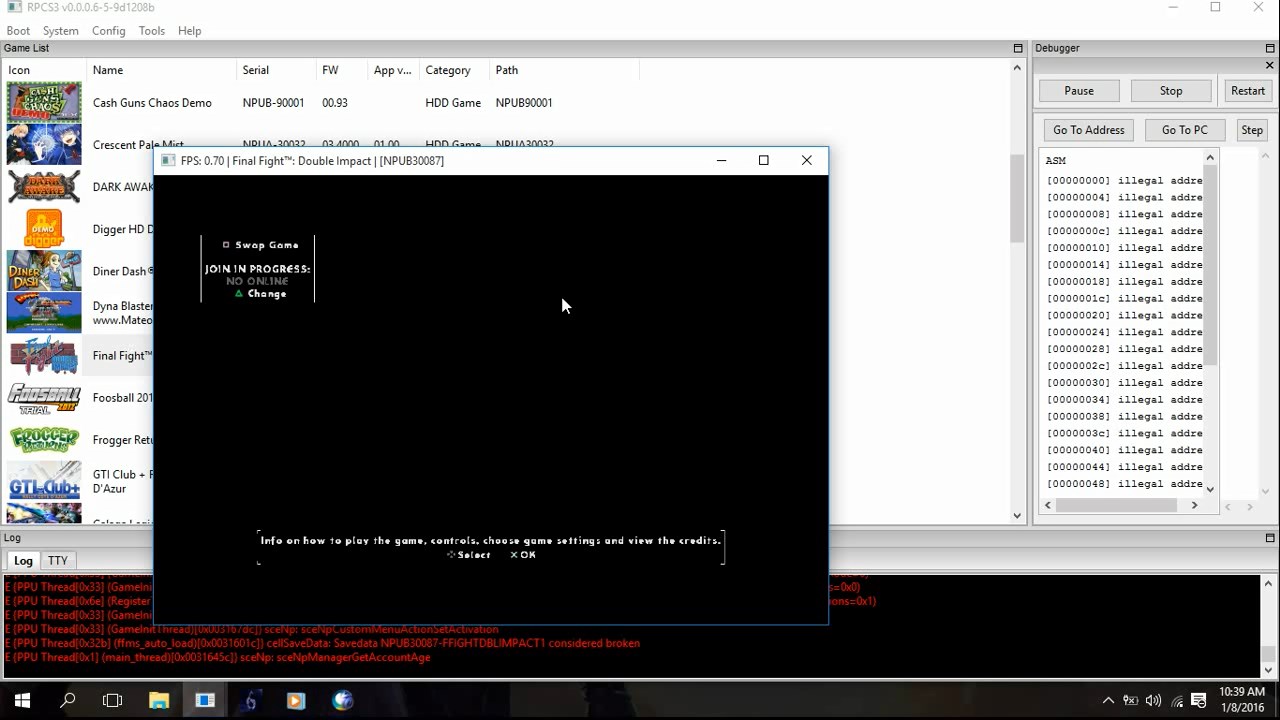The height and width of the screenshot is (720, 1280).
Task: Click the ASM list horizontal scrollbar right arrow
Action: pos(1194,505)
